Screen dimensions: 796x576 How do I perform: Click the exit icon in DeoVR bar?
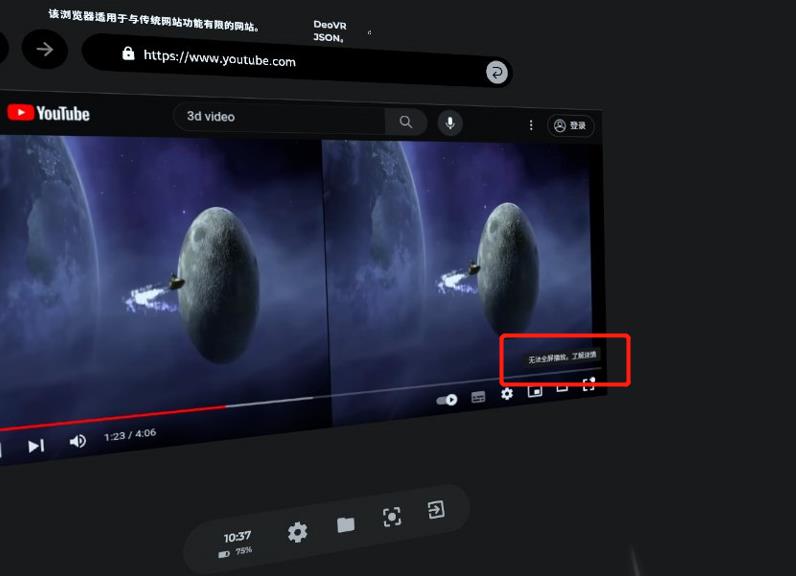tap(436, 510)
